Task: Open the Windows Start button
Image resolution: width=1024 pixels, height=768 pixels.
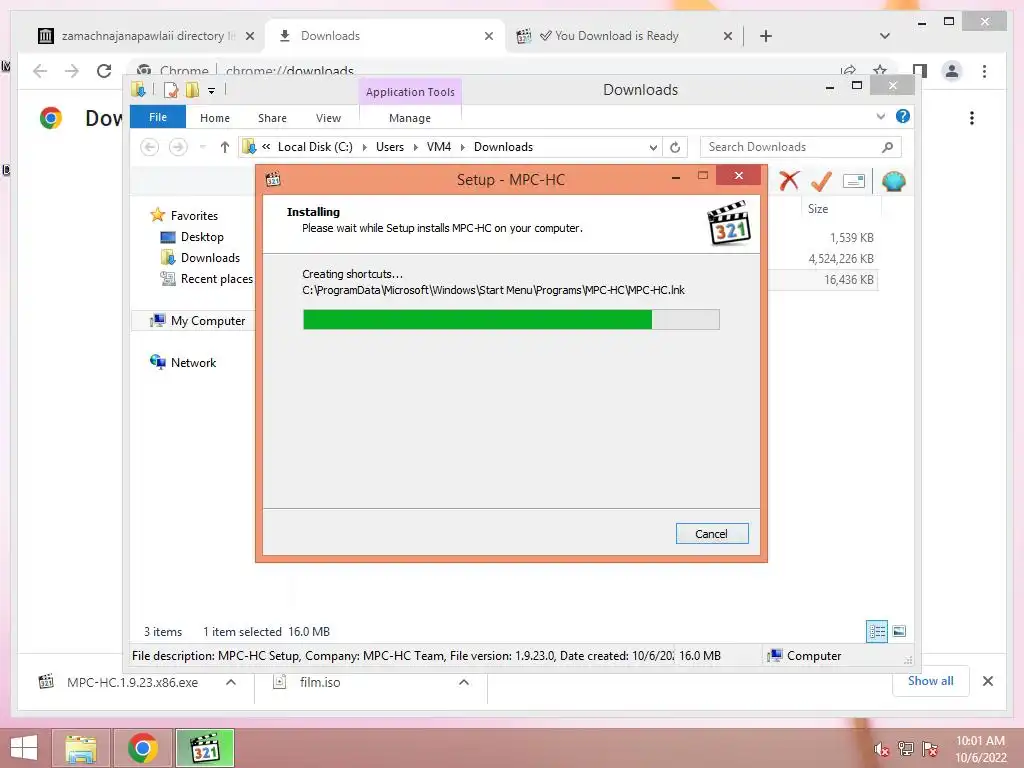Action: (x=24, y=748)
